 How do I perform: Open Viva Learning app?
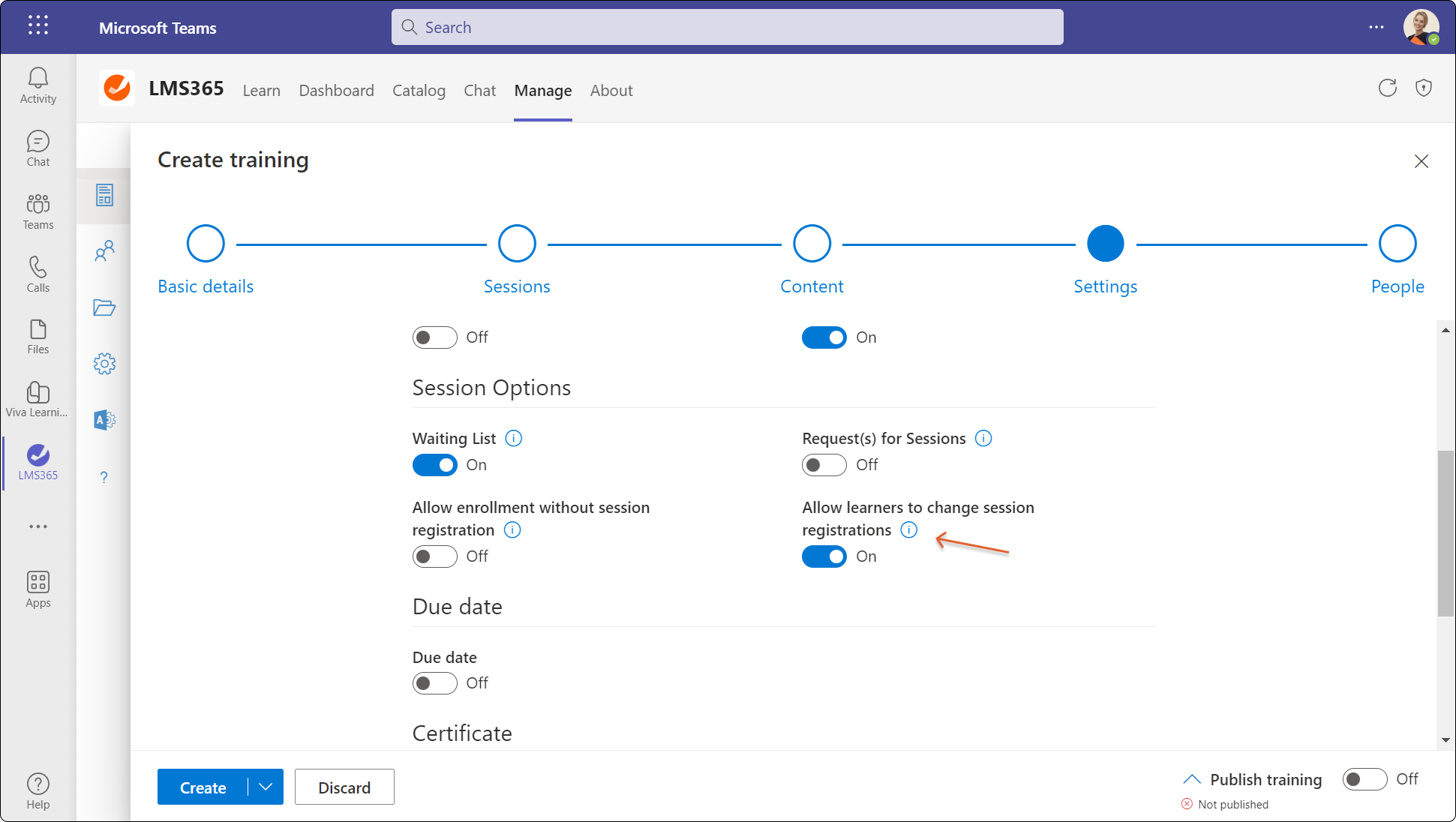38,400
